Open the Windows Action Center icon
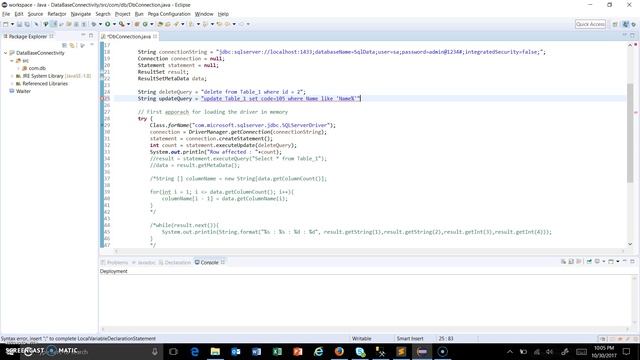Screen dimensions: 640x360 (626, 351)
